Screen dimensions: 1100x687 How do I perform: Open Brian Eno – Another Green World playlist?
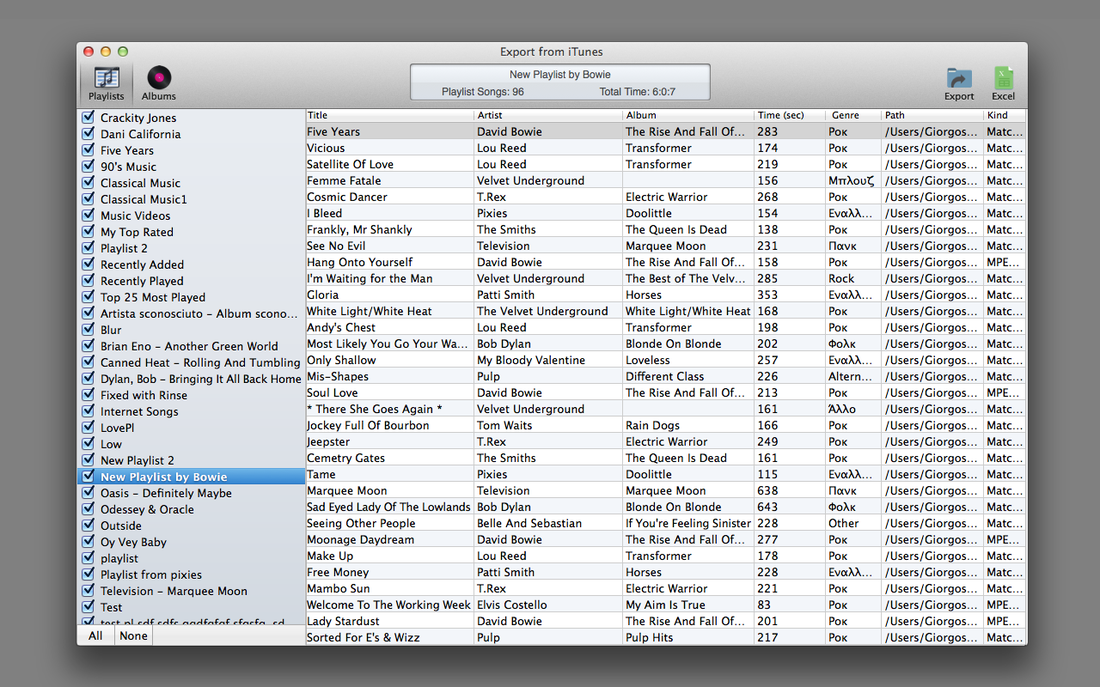[x=189, y=346]
